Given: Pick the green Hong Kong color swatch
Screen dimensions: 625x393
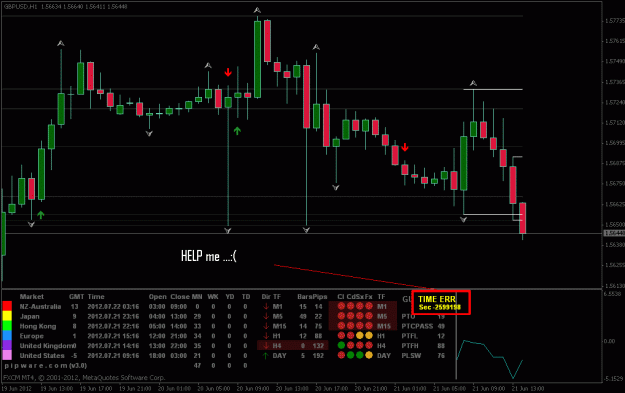Looking at the screenshot, I should [x=7, y=326].
